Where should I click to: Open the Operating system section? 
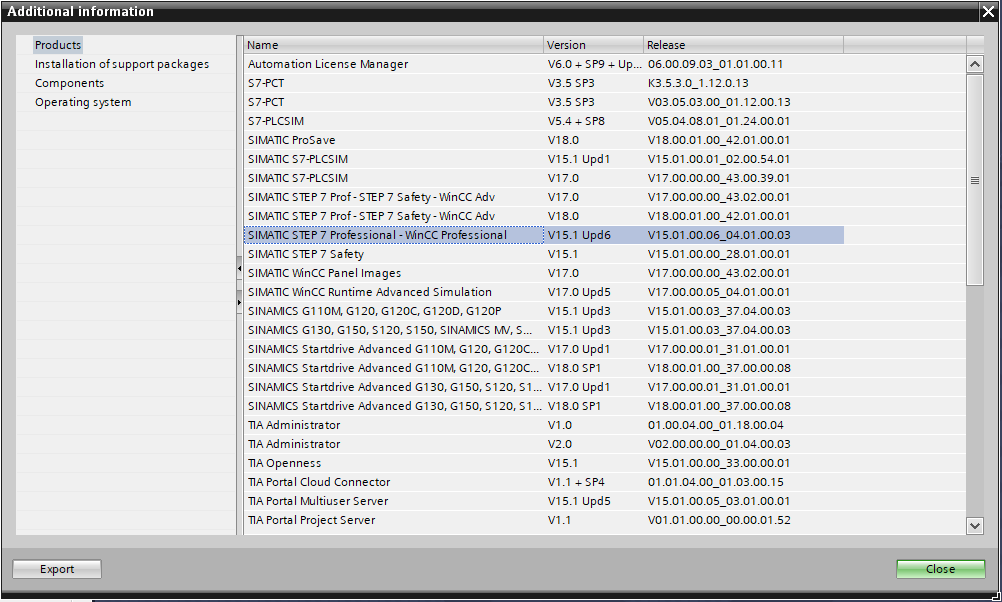point(83,102)
